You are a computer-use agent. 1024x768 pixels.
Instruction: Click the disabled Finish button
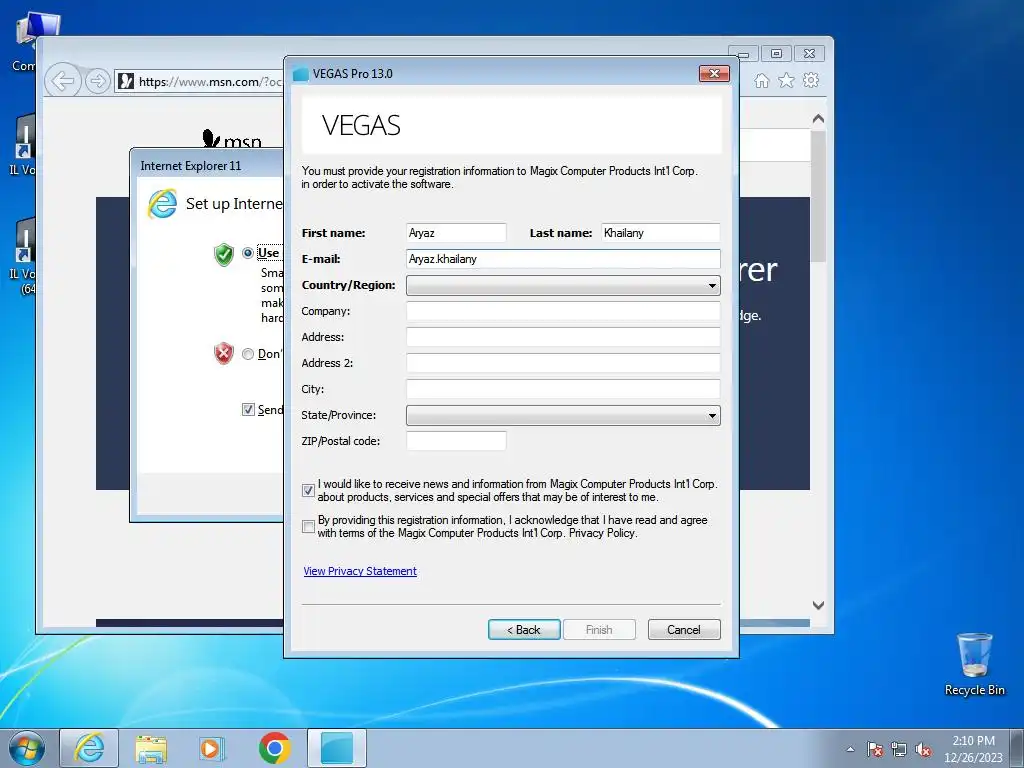click(x=599, y=630)
